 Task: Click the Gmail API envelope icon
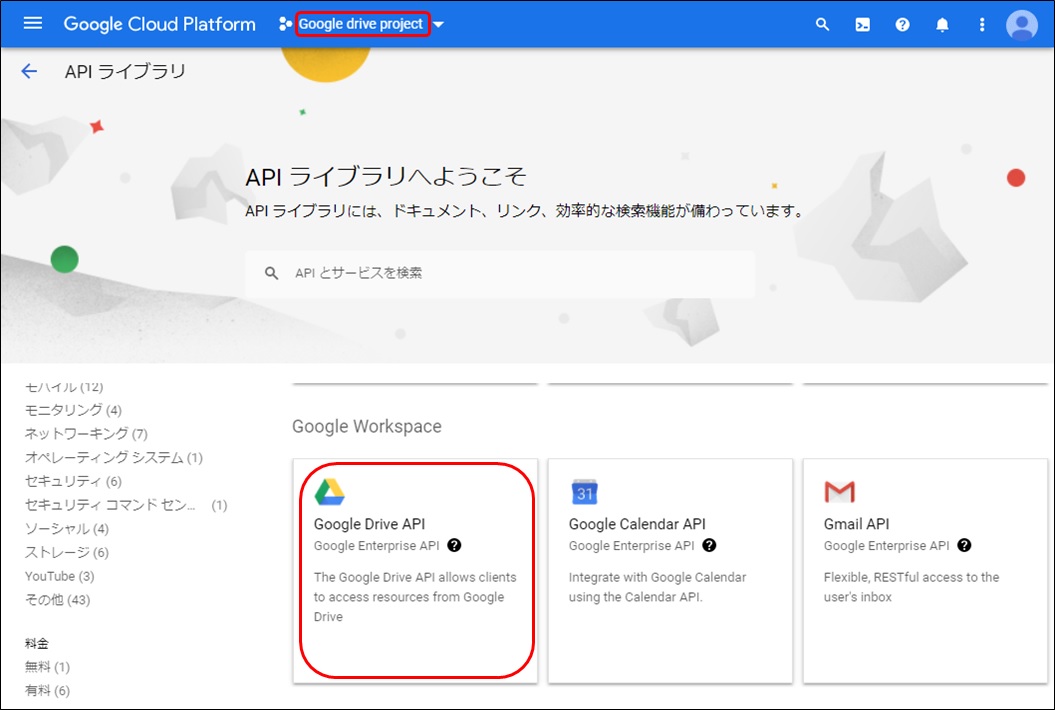click(x=840, y=491)
